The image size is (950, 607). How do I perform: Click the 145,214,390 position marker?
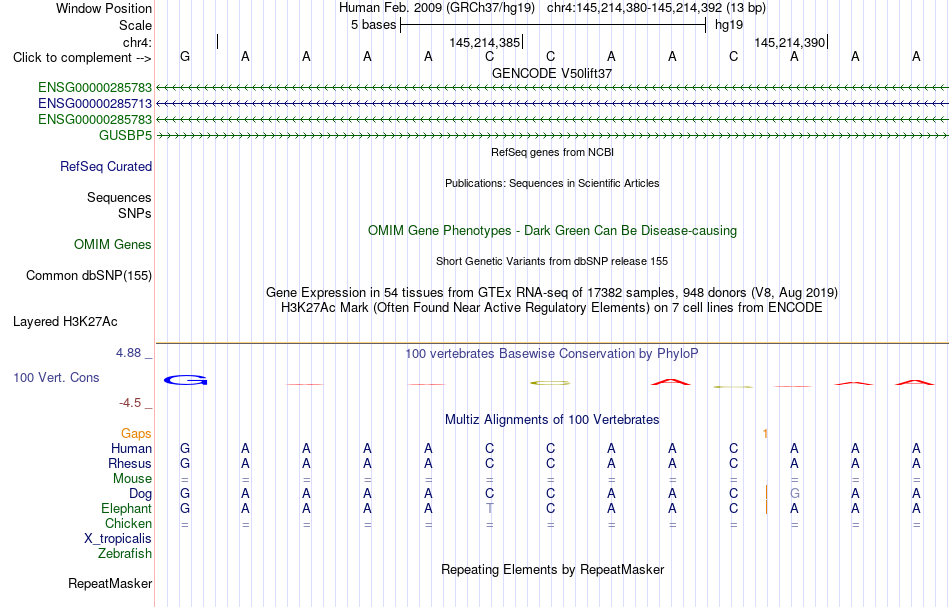pos(789,42)
